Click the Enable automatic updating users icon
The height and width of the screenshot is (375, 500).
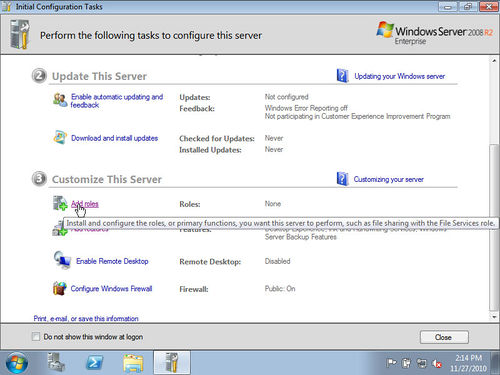point(60,100)
